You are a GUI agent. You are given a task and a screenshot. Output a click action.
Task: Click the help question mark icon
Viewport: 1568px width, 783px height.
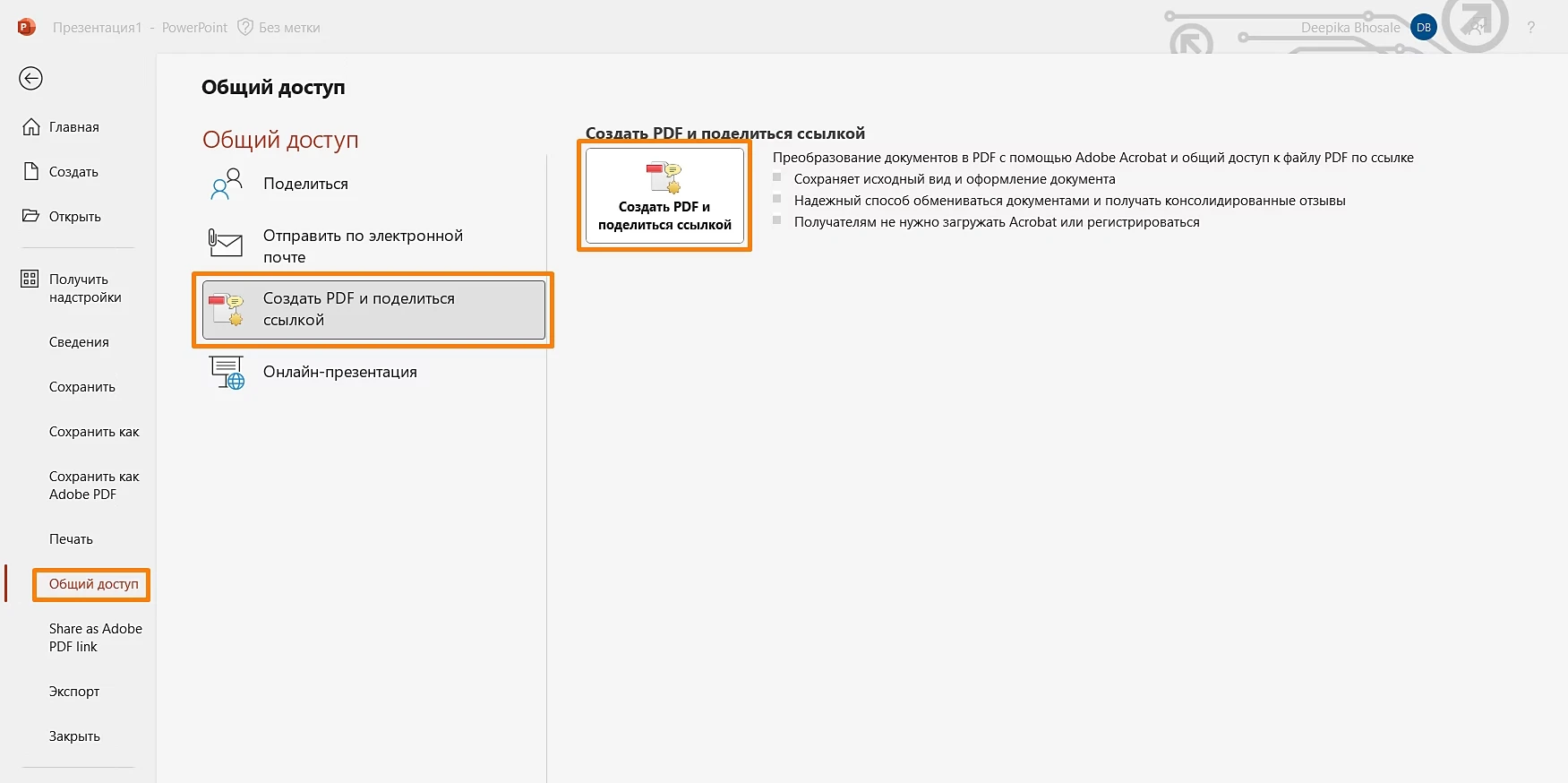tap(1530, 28)
